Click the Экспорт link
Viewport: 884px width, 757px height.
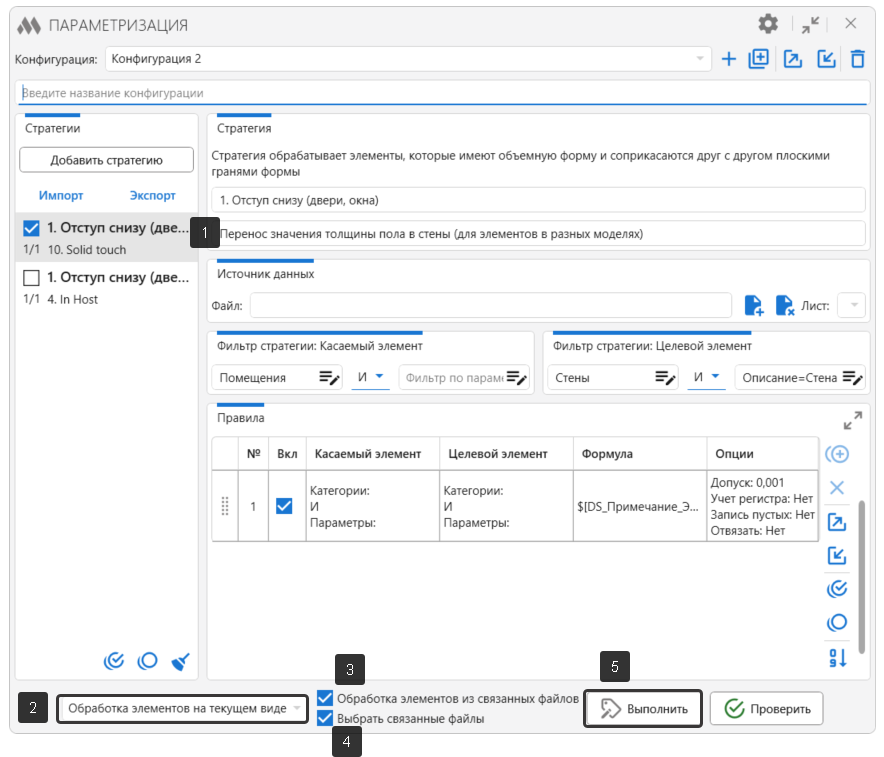(x=152, y=195)
